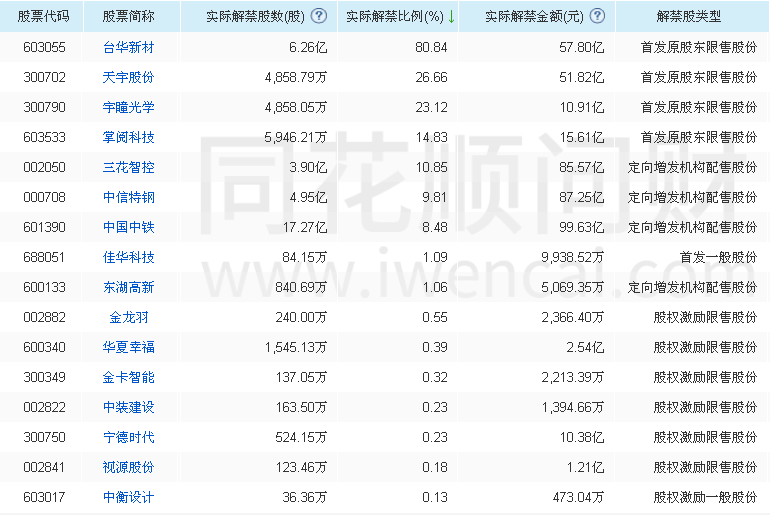Select unlock amount 5,069.35万
Viewport: 770px width, 515px height.
click(573, 287)
